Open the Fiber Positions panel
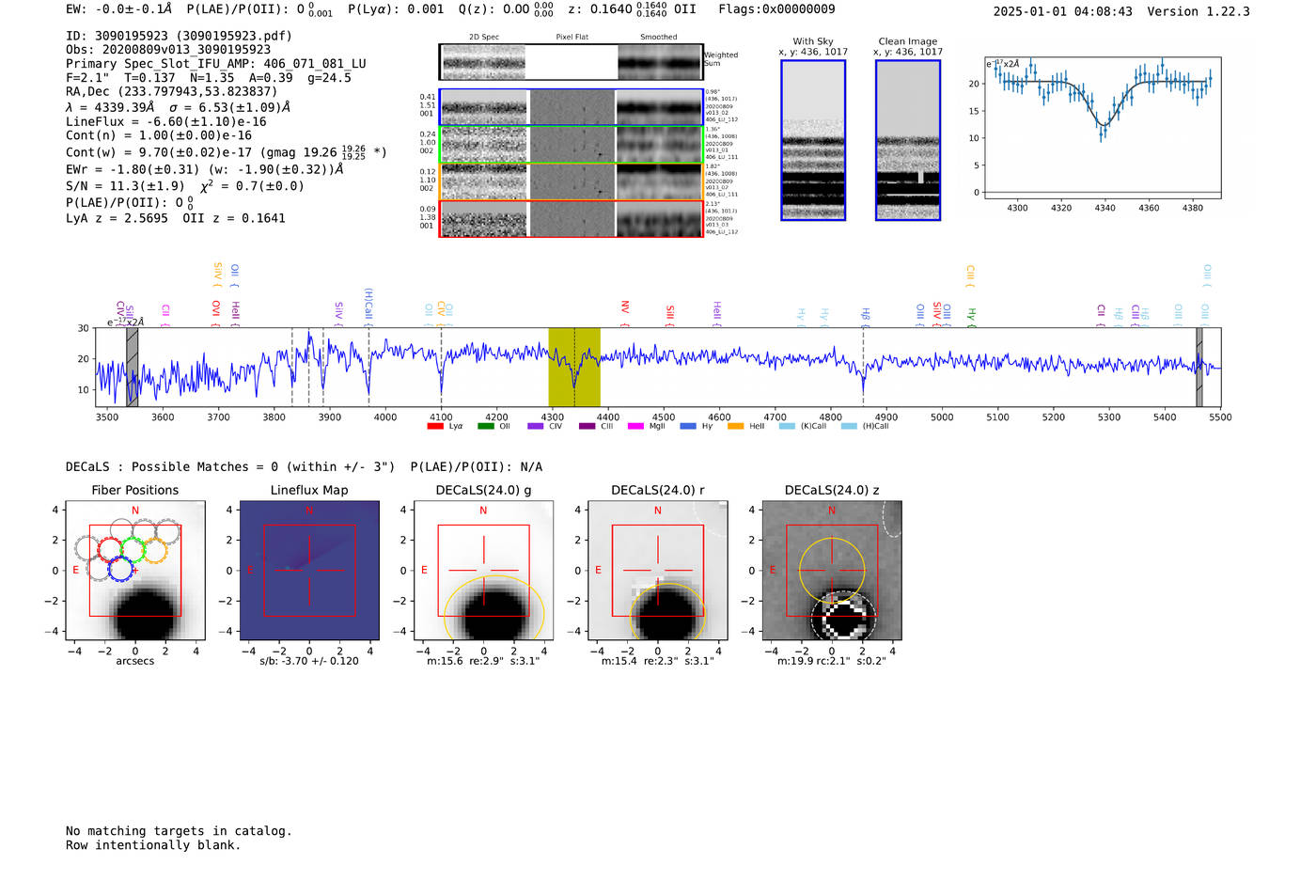 coord(135,571)
